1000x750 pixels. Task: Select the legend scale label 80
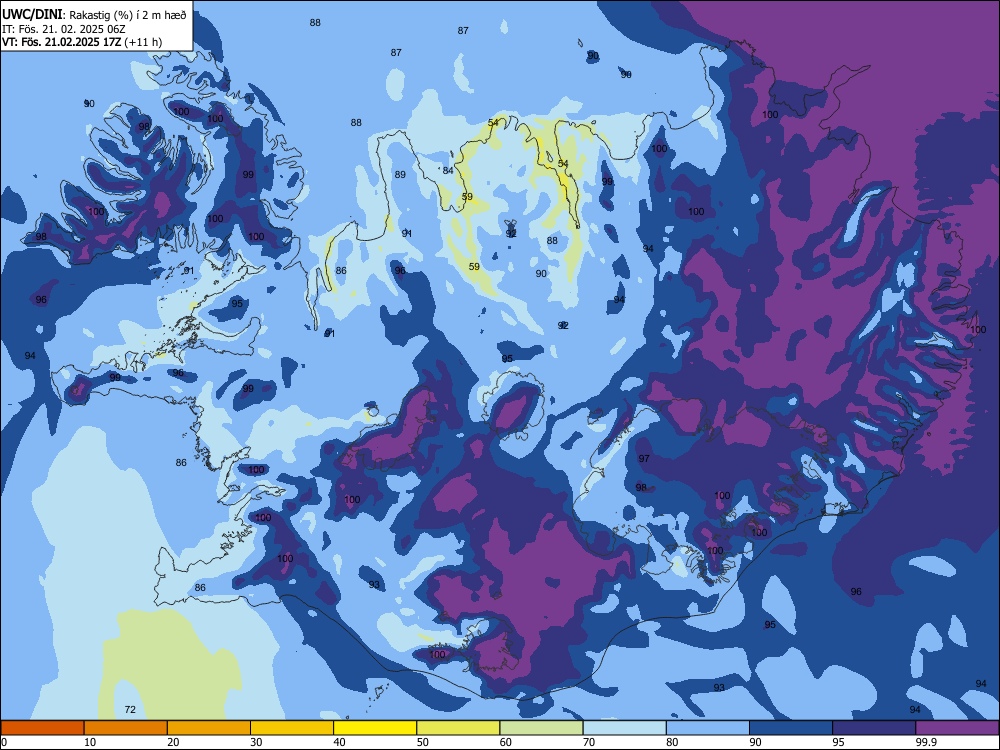[672, 742]
